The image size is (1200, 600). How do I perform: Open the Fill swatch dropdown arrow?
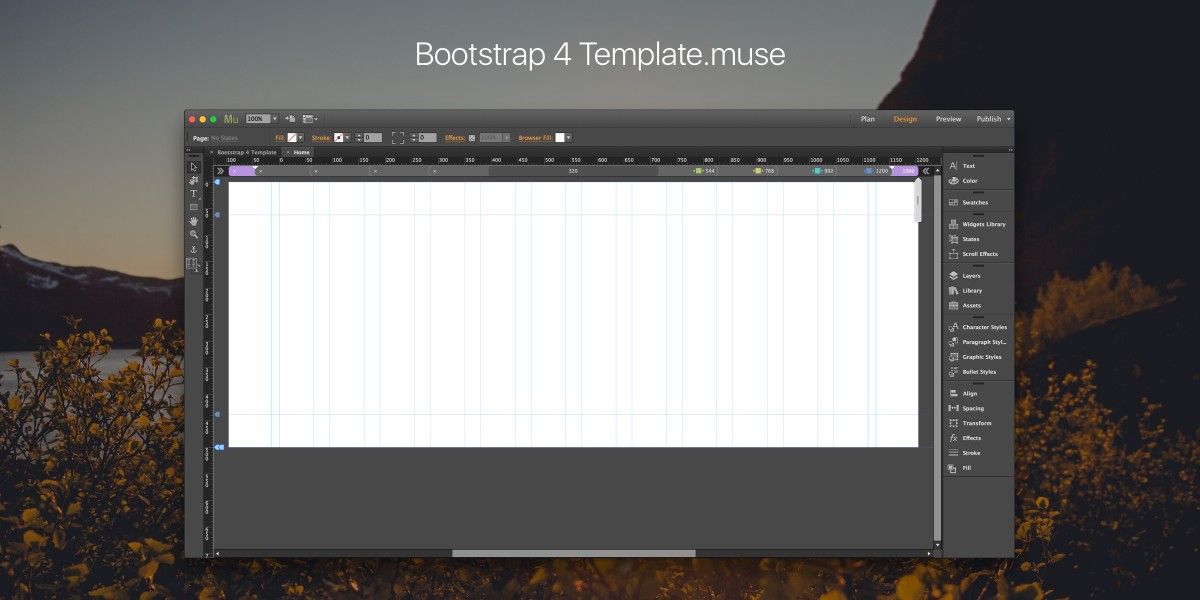(300, 137)
